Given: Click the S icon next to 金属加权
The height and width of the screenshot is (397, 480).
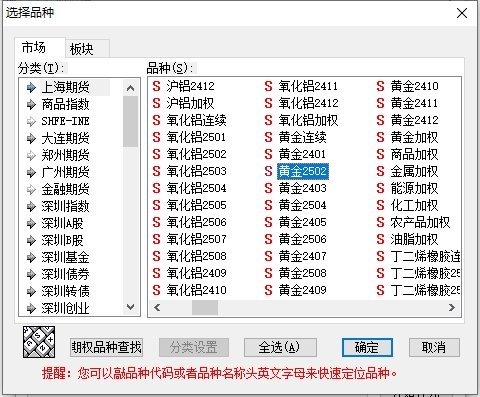Looking at the screenshot, I should (x=381, y=171).
